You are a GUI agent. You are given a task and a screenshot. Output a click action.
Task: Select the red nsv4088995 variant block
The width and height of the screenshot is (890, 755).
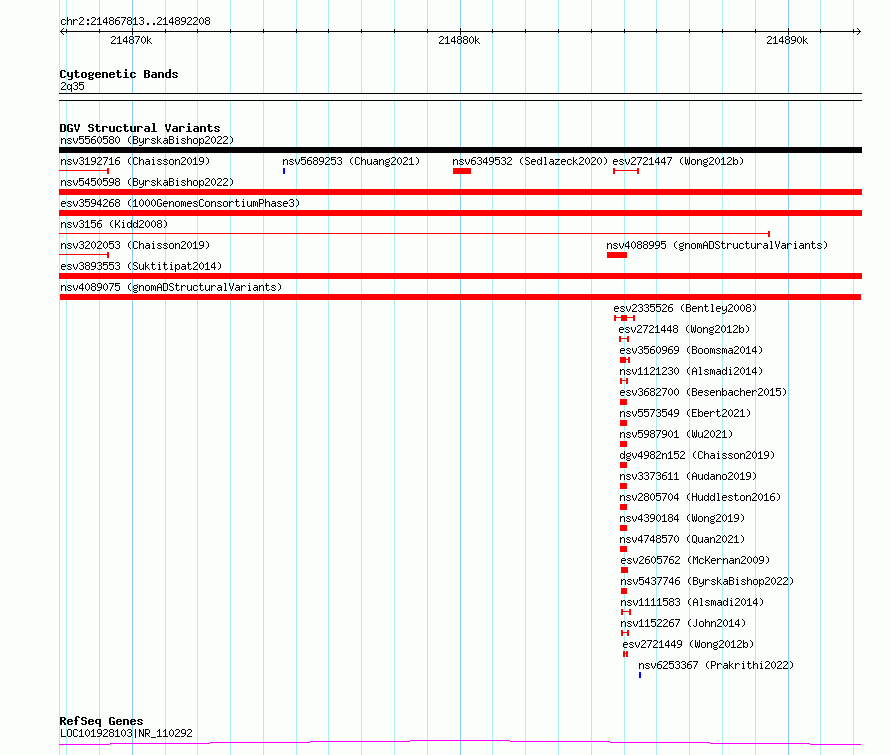pos(617,255)
